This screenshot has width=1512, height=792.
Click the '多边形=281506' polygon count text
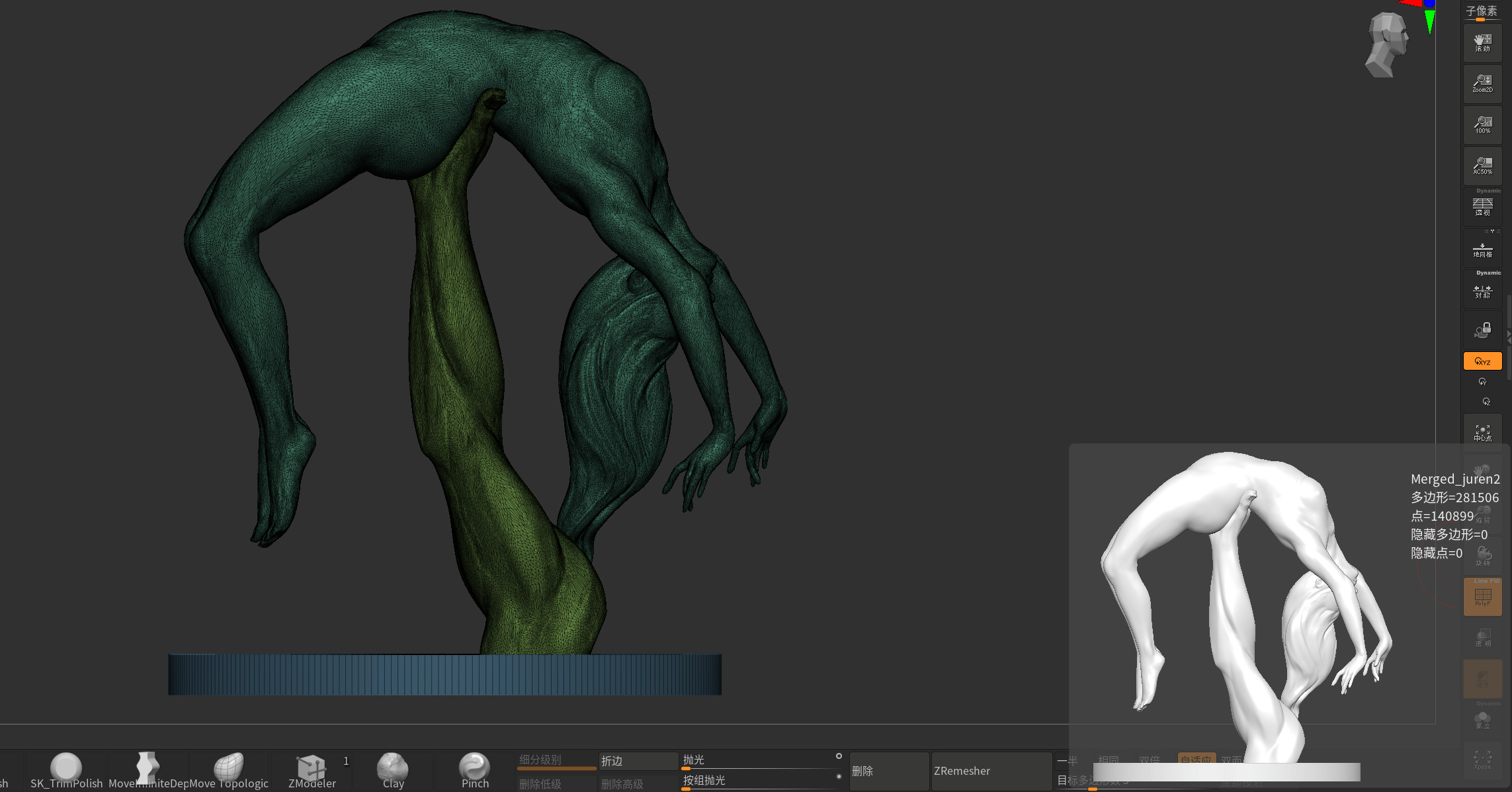click(x=1454, y=498)
